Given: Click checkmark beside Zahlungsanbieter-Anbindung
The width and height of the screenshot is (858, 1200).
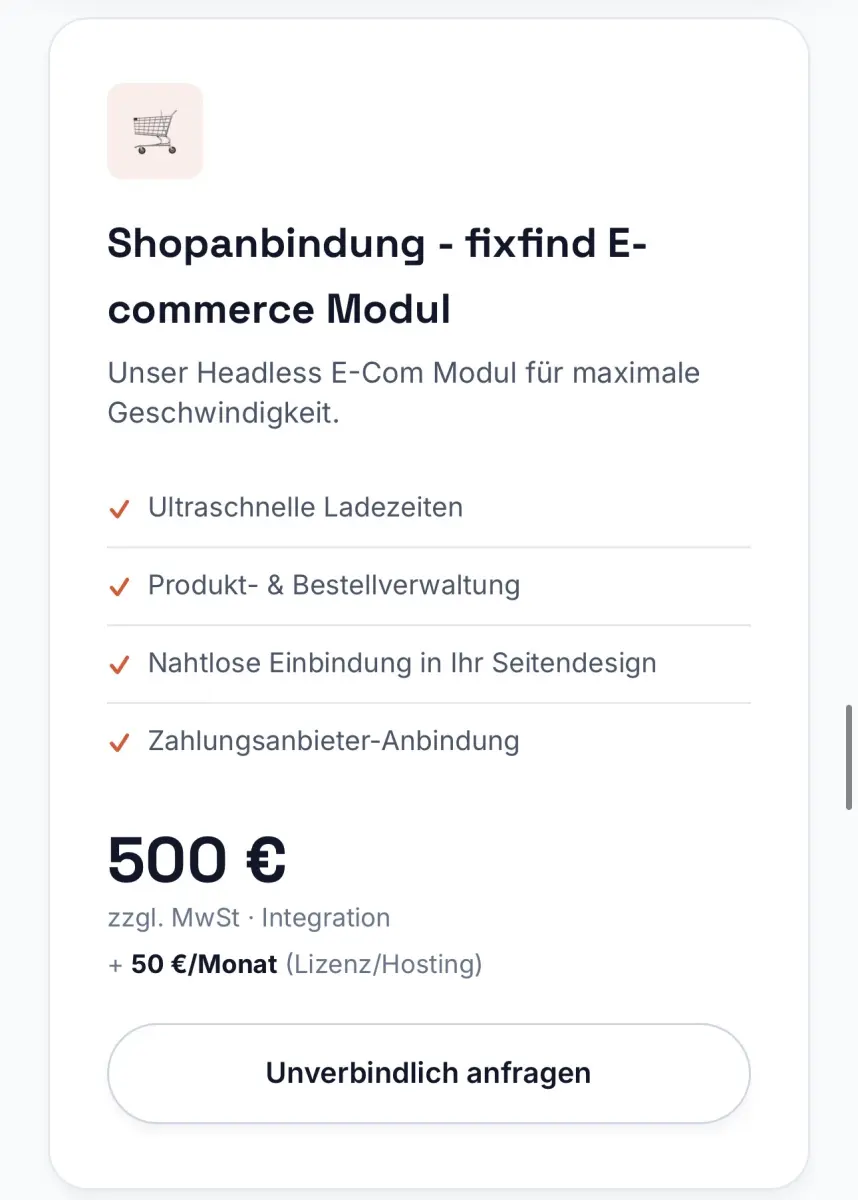Looking at the screenshot, I should click(x=119, y=743).
